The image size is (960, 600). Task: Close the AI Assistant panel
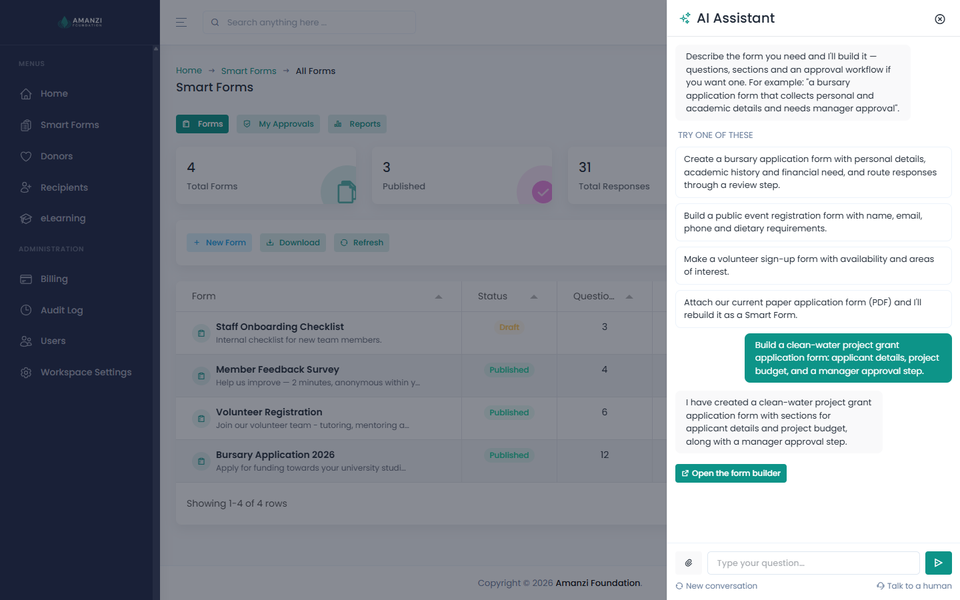pos(940,19)
